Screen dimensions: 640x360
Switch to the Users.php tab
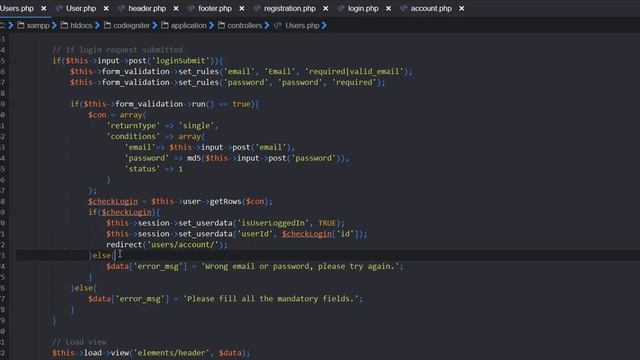tap(17, 8)
